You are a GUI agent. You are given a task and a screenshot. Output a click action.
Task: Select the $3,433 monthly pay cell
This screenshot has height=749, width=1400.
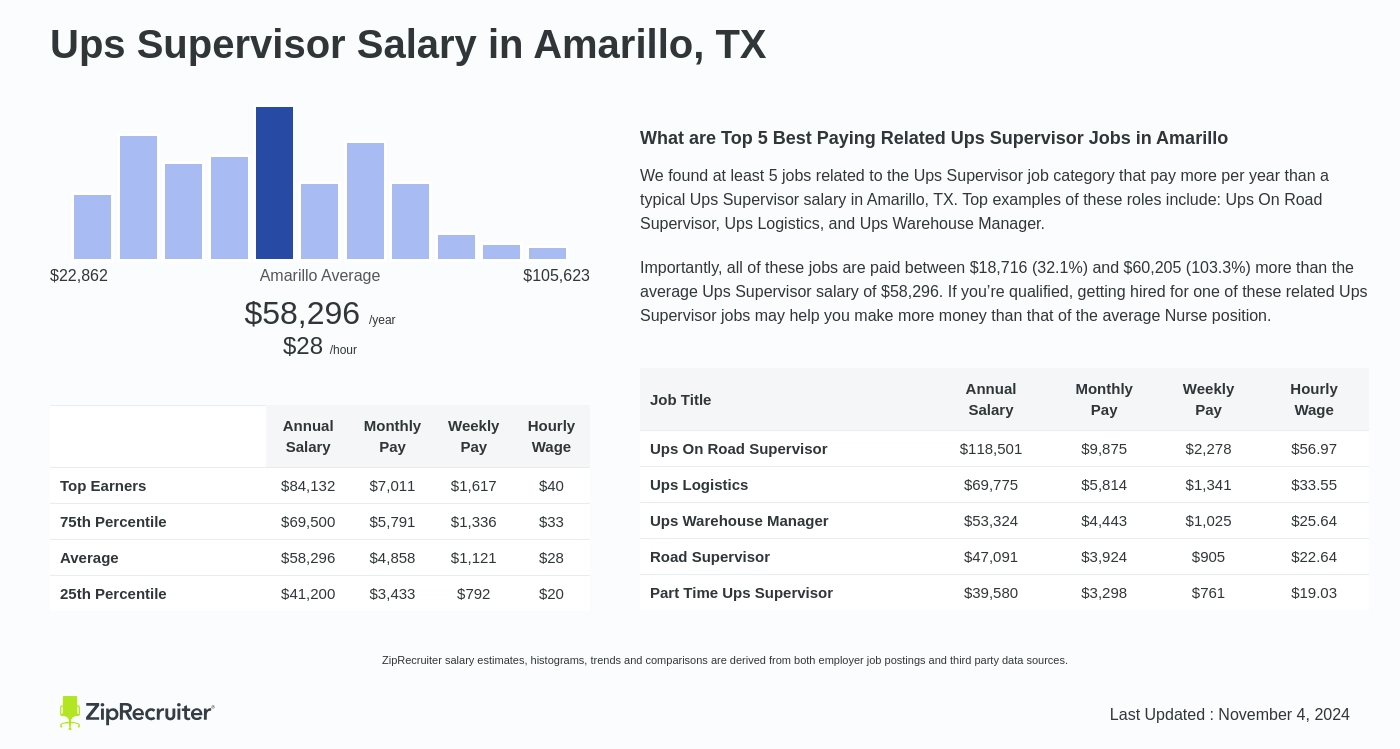point(392,593)
